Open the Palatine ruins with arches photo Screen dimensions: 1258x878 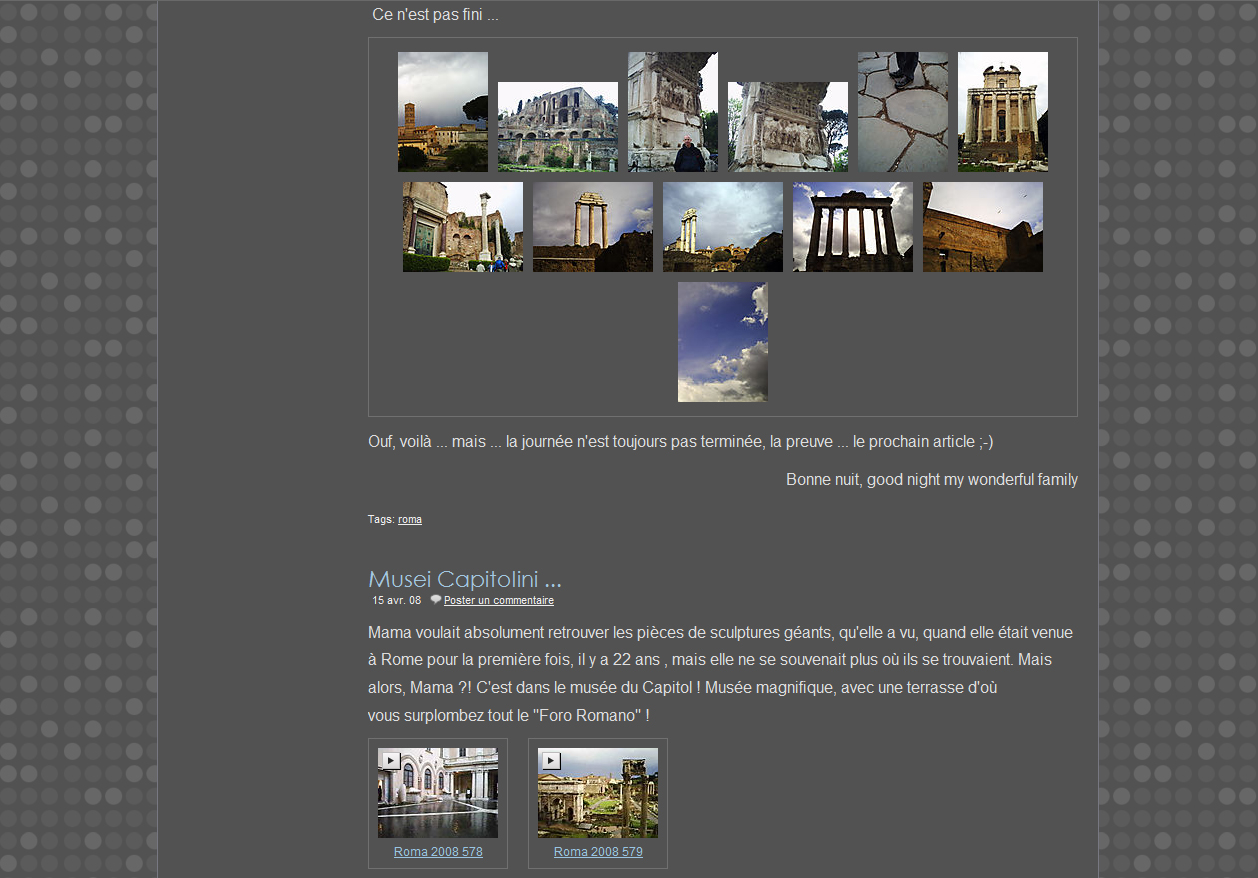(558, 127)
